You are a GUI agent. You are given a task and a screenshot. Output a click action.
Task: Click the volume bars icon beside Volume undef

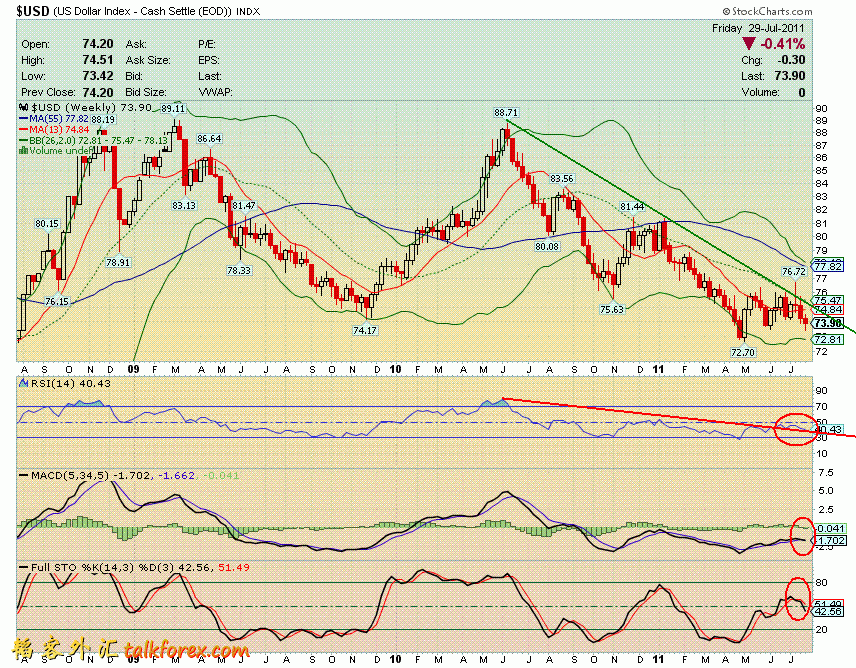[23, 151]
